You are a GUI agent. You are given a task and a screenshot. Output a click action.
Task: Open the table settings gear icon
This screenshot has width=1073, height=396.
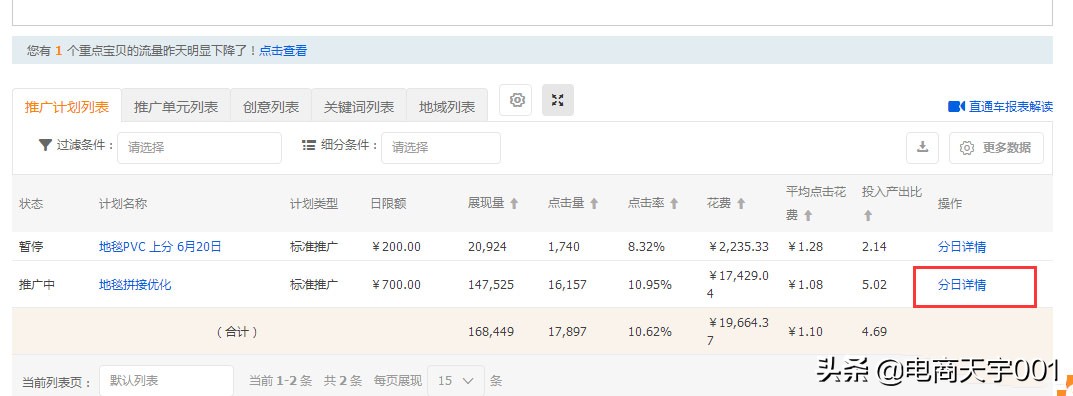pyautogui.click(x=517, y=100)
